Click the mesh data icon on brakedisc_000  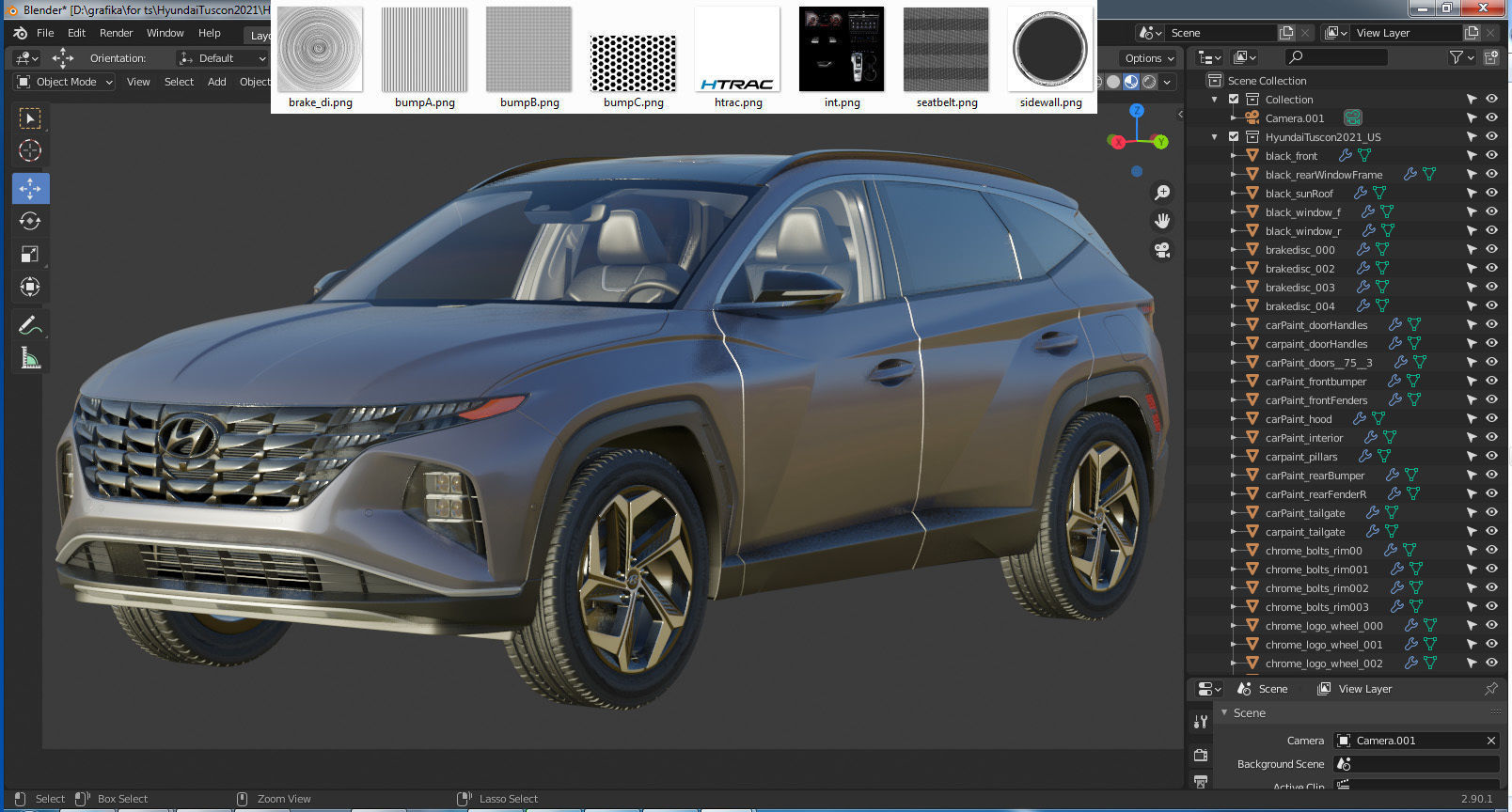click(1382, 250)
